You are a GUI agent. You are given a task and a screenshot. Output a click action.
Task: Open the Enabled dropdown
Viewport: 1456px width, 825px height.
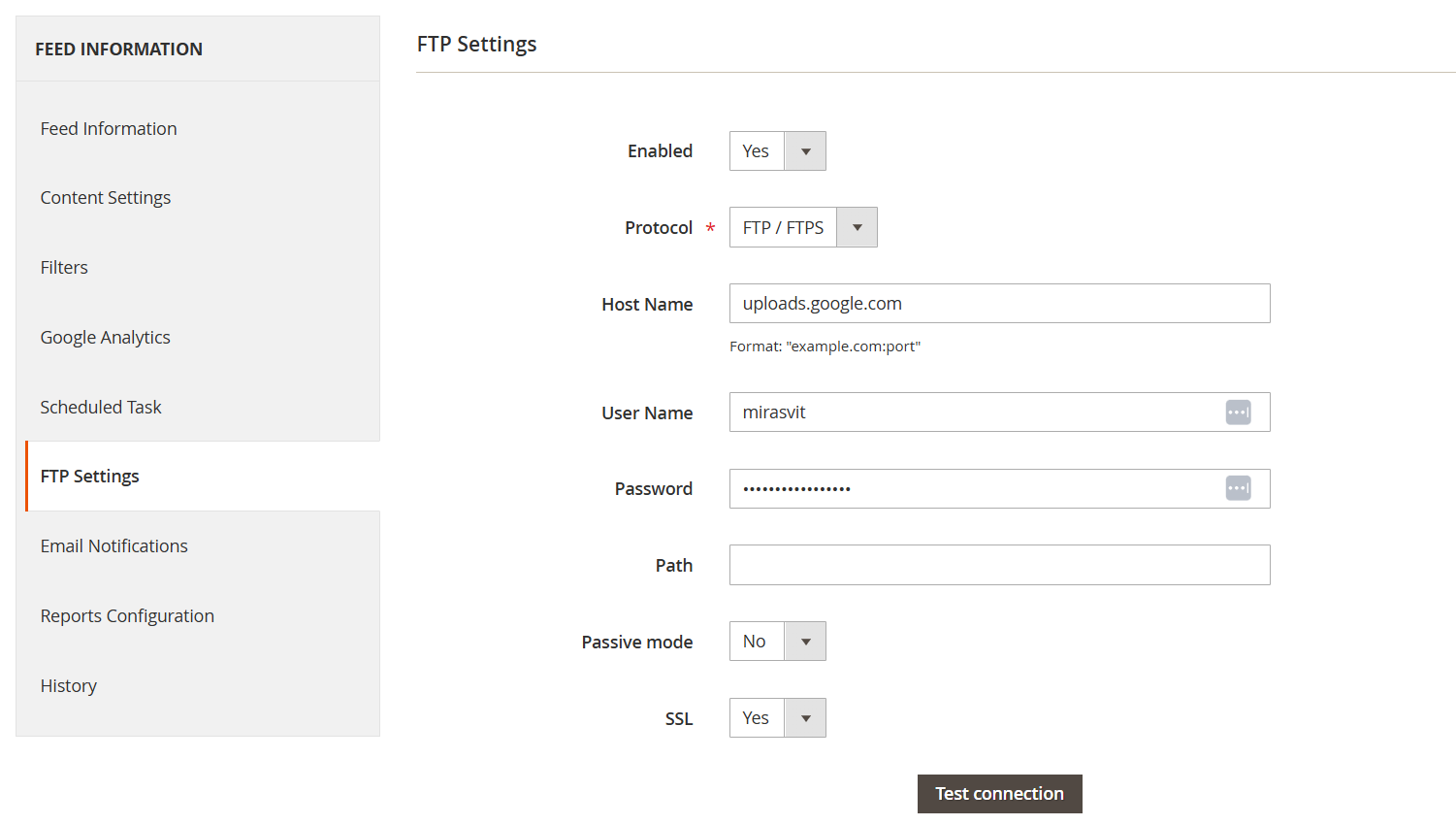777,151
